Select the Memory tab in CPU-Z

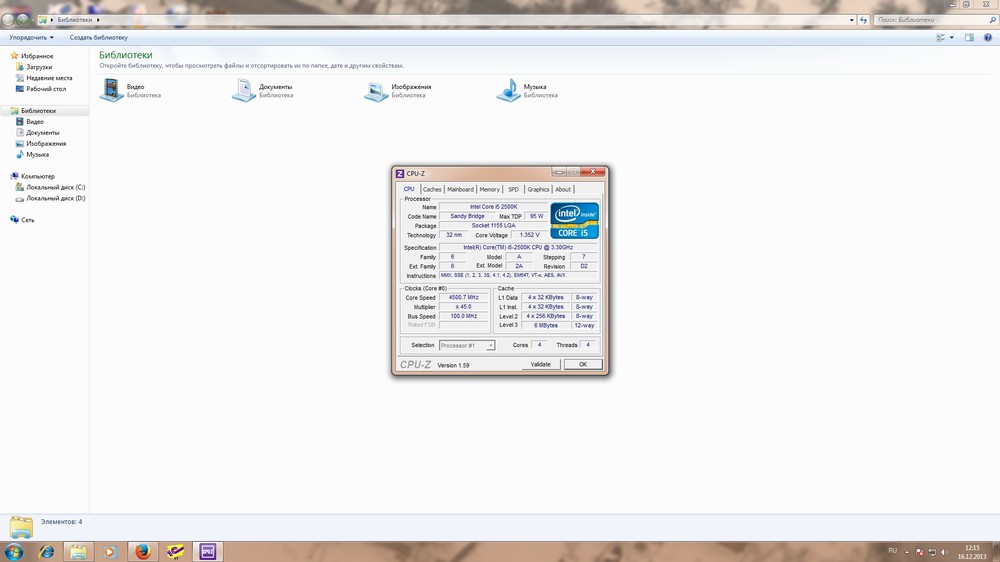pos(489,189)
